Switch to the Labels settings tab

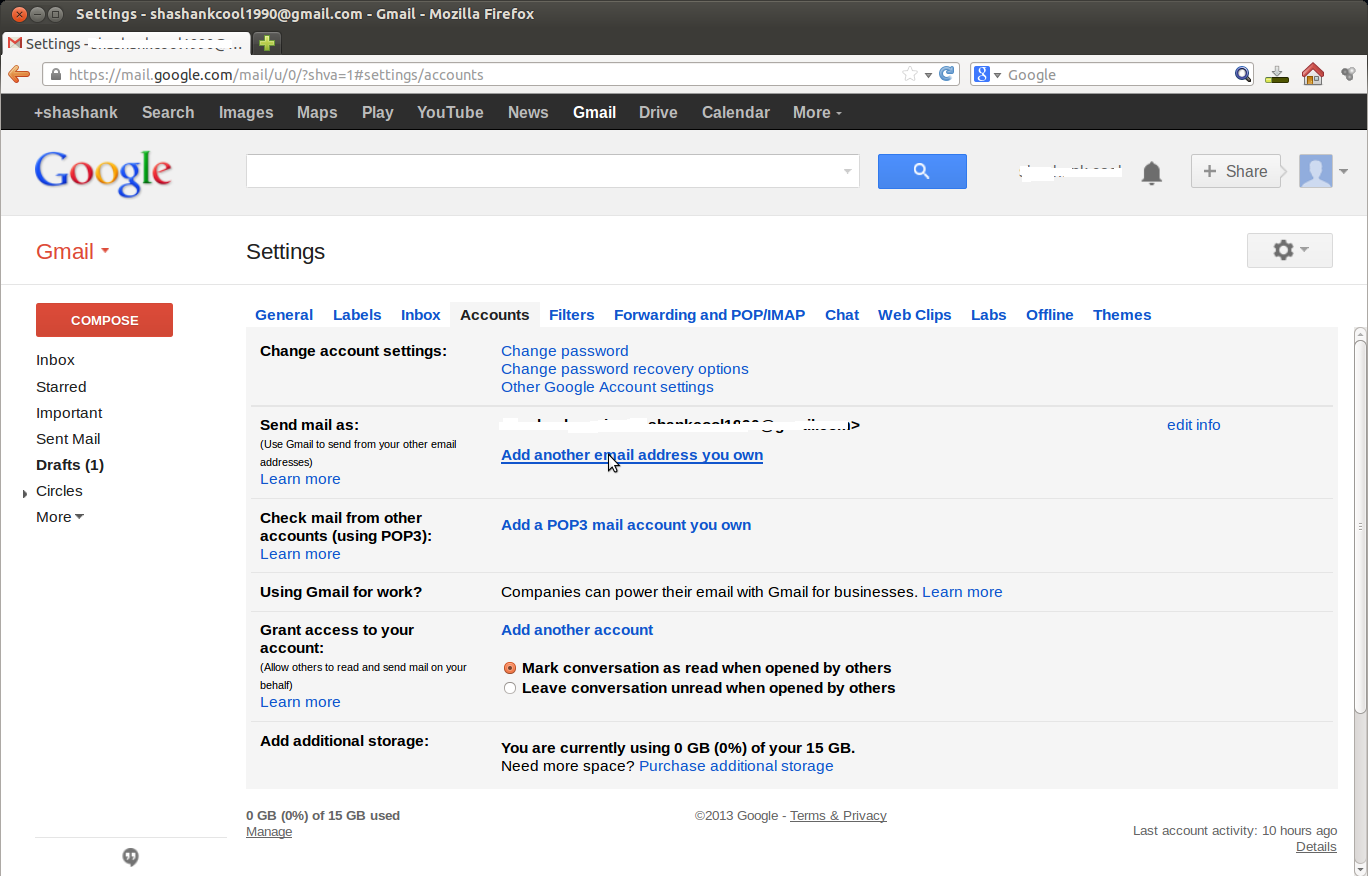coord(357,315)
